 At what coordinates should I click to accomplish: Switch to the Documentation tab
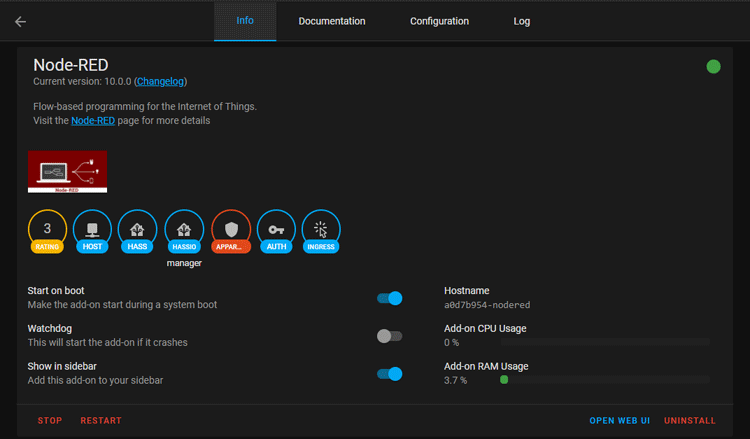click(x=332, y=21)
